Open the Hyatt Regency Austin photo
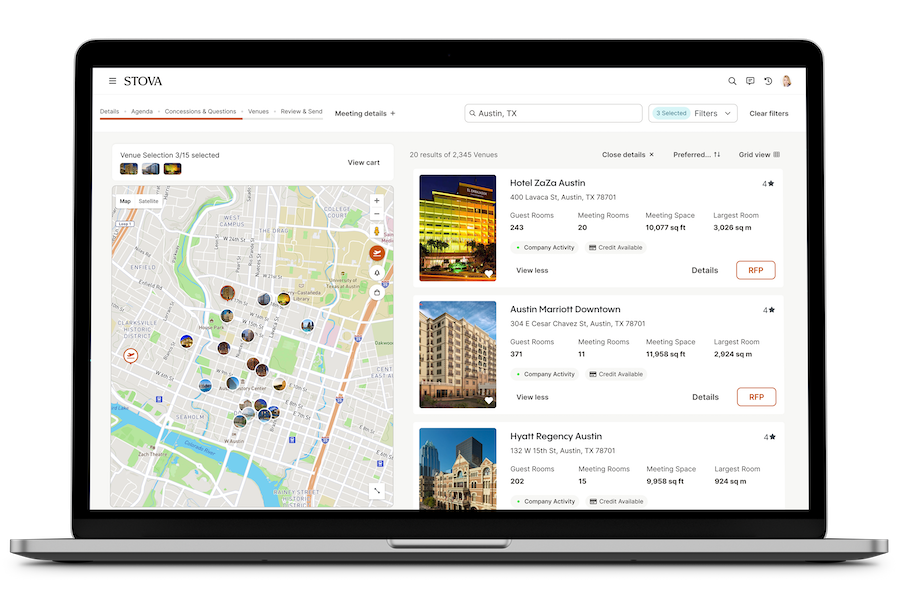 point(457,468)
